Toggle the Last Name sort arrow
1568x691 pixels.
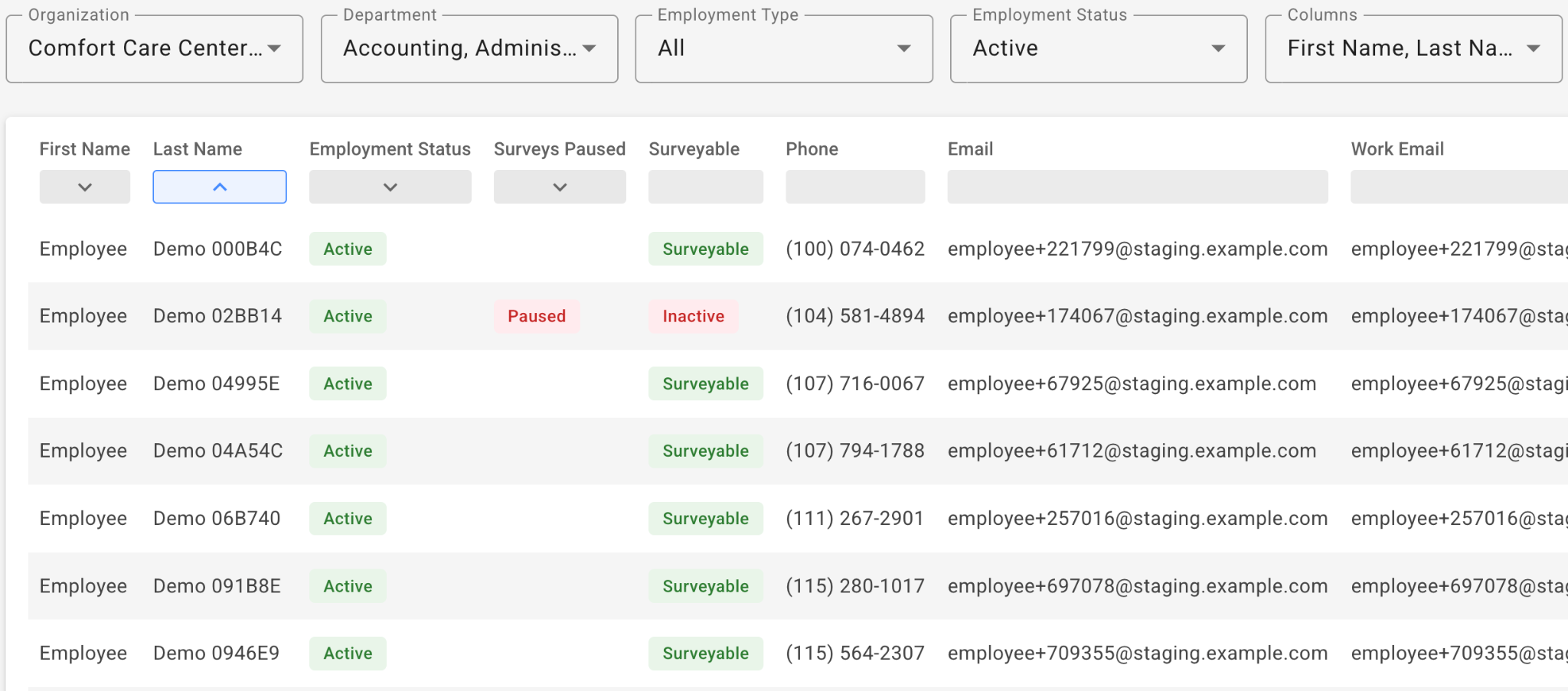(220, 187)
